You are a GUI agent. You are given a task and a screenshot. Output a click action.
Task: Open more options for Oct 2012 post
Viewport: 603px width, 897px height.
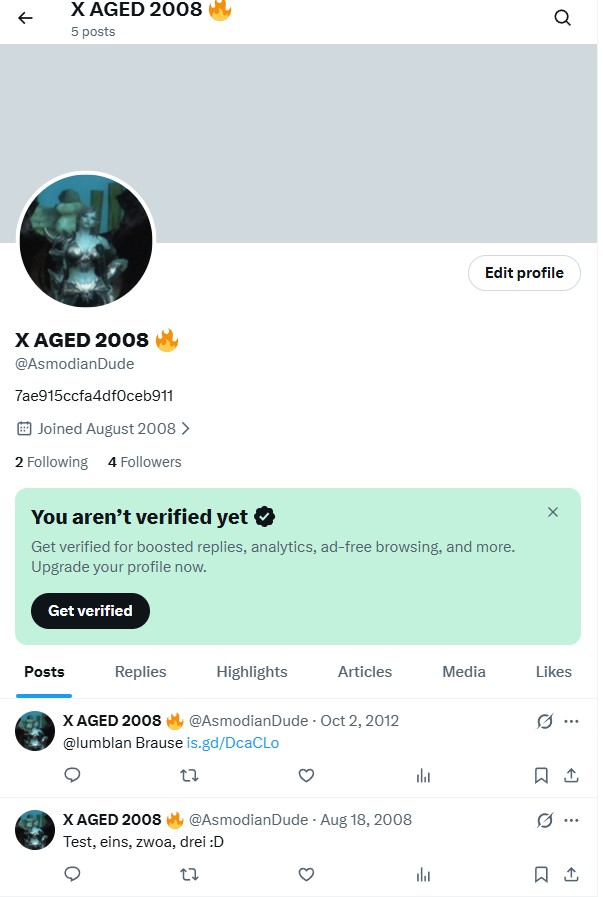point(571,721)
